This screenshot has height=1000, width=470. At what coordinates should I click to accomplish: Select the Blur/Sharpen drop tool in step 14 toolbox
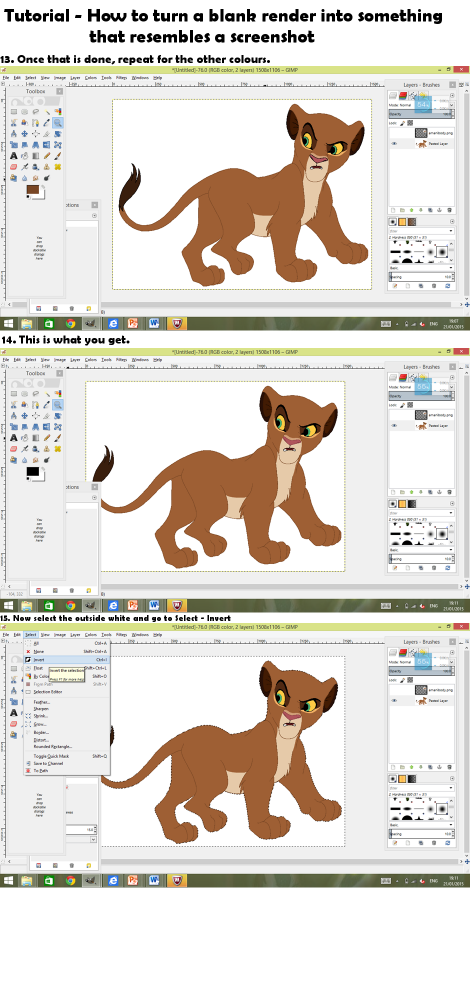(x=25, y=459)
